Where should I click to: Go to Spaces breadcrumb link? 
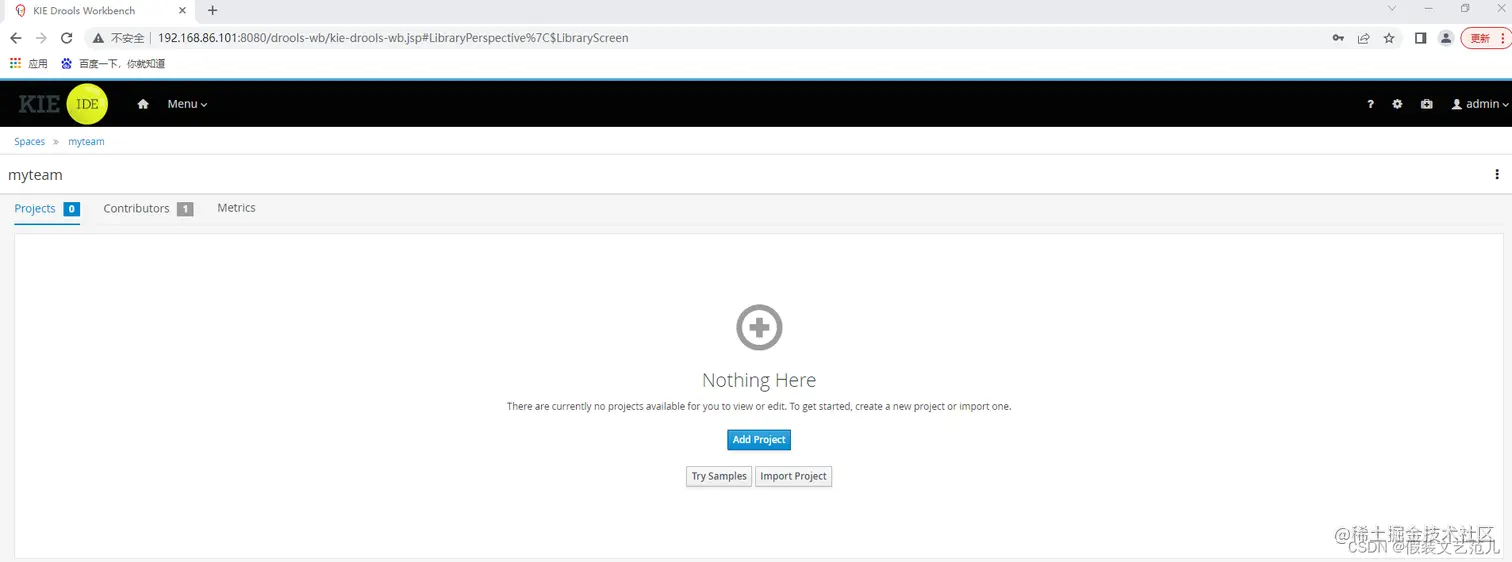[29, 141]
